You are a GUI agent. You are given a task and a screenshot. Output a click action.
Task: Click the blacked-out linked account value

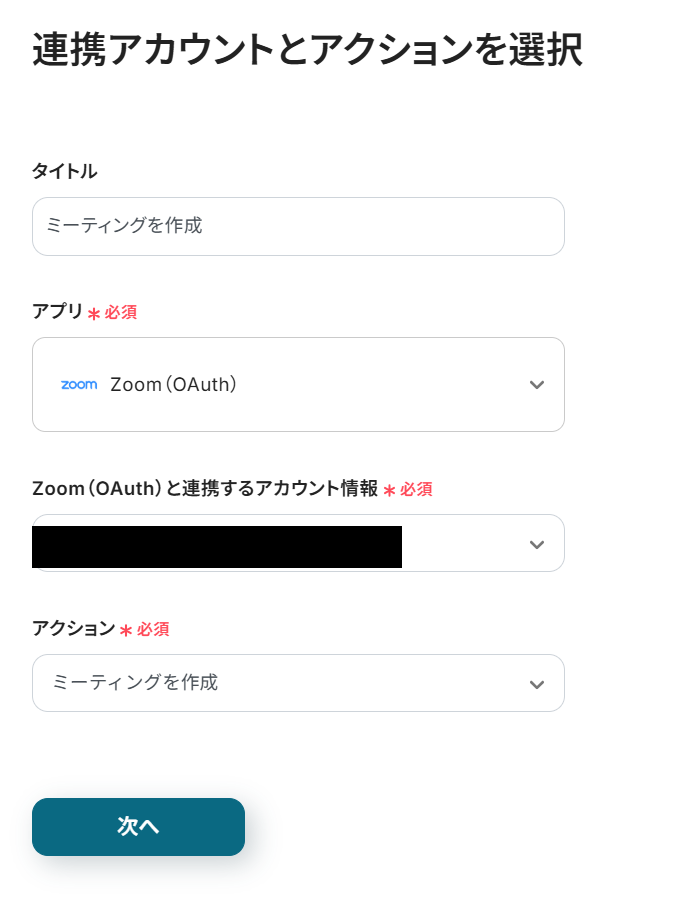click(x=217, y=547)
